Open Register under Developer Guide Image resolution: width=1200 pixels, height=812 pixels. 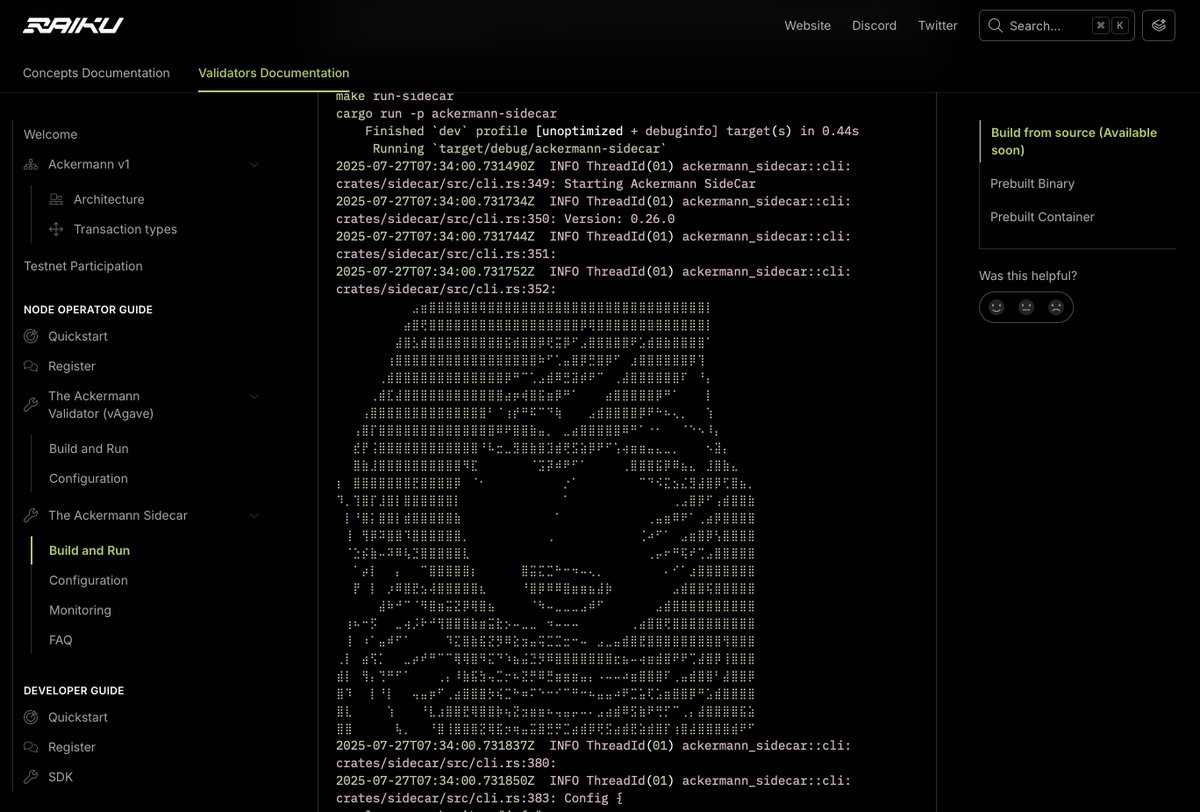point(72,747)
